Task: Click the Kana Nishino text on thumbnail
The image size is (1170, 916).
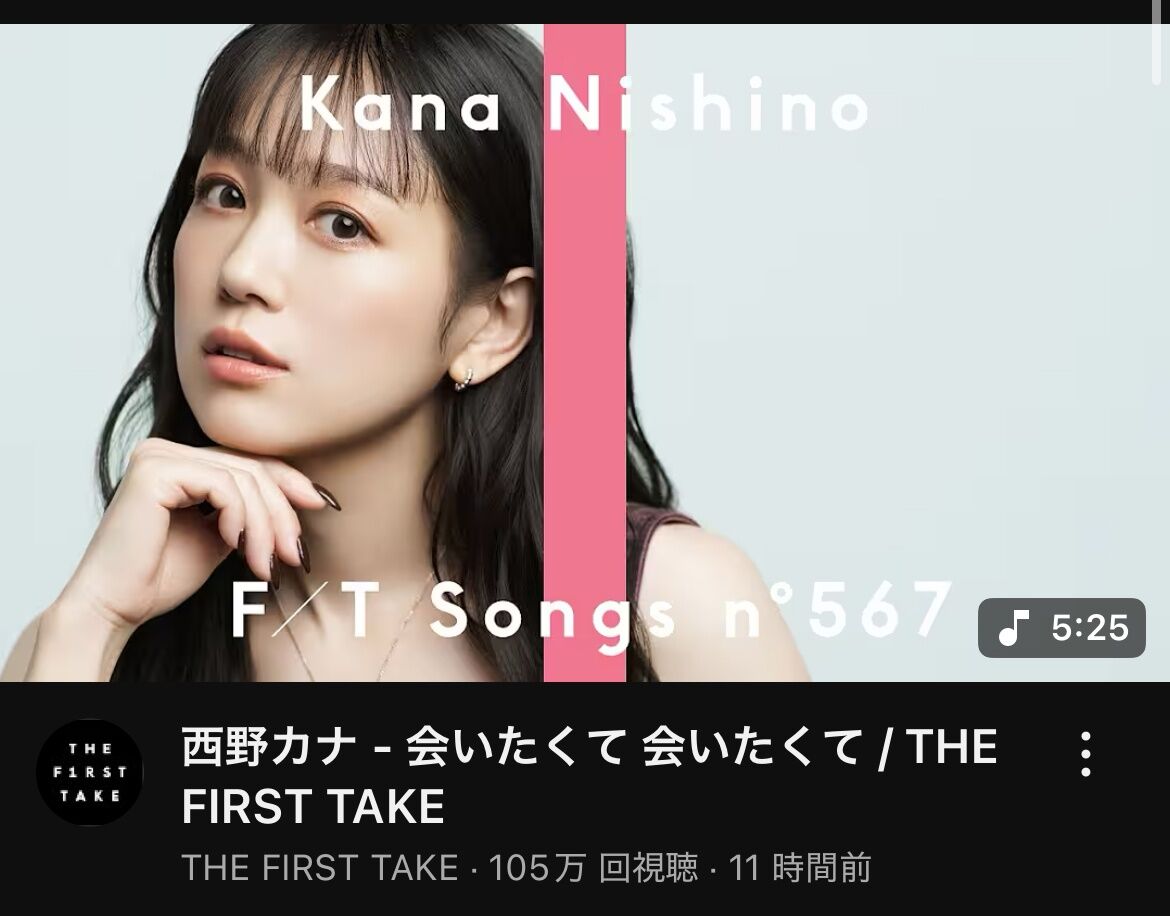Action: click(584, 104)
